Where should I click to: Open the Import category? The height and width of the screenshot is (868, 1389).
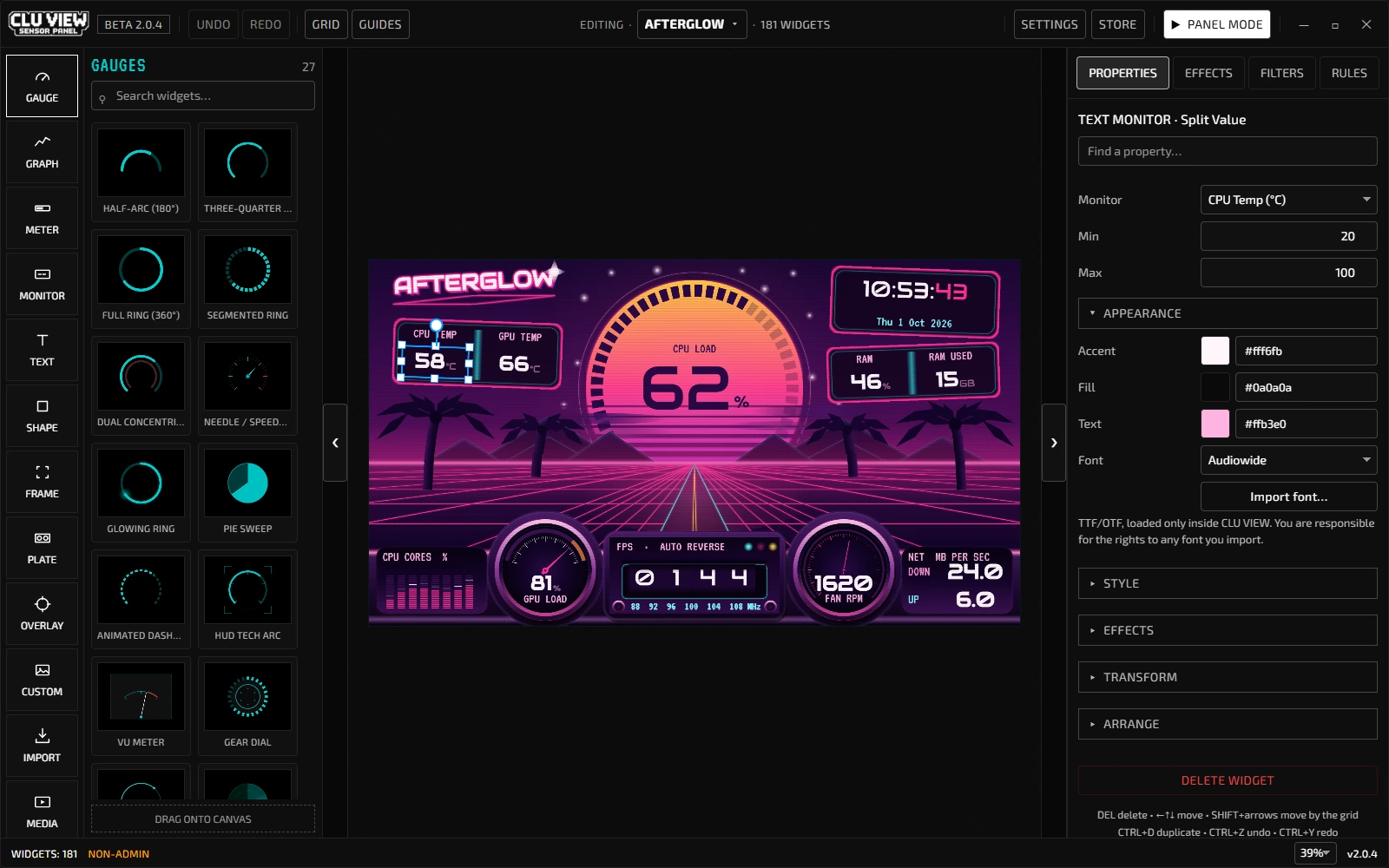point(42,746)
